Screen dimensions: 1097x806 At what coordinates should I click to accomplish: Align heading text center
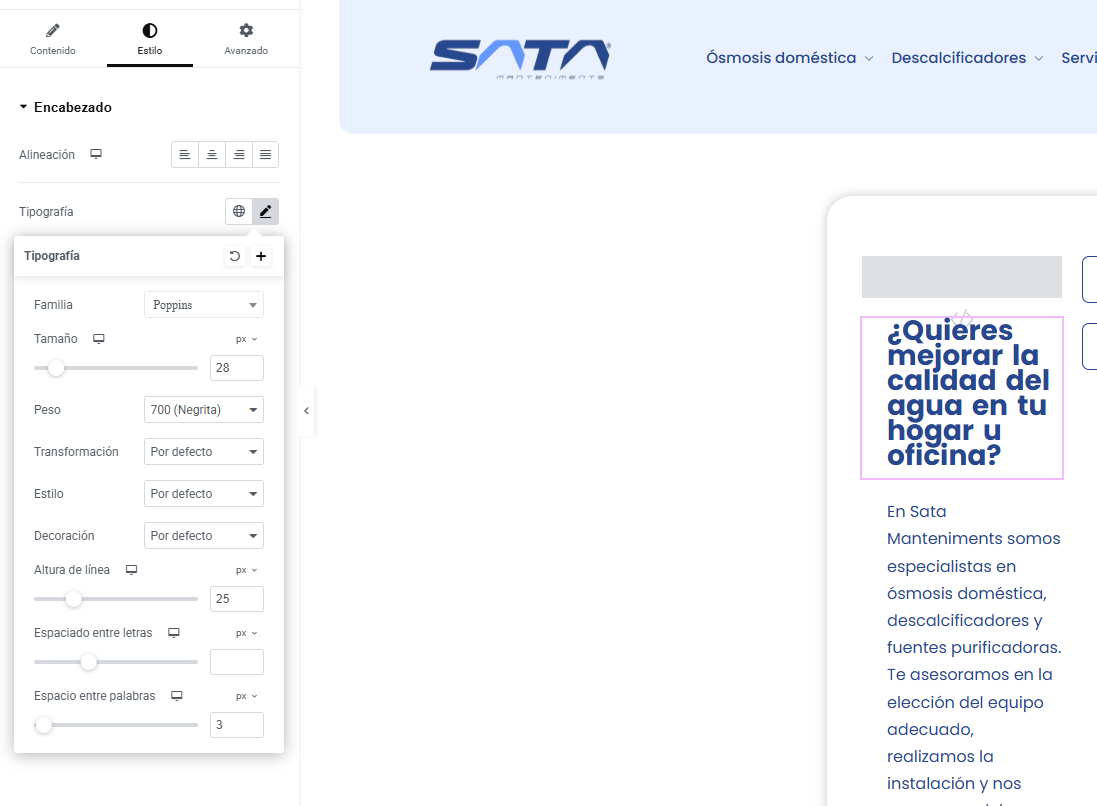[x=212, y=155]
